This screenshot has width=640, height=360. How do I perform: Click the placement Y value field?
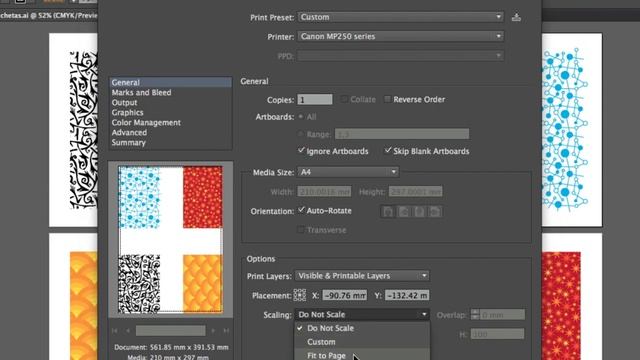[407, 295]
